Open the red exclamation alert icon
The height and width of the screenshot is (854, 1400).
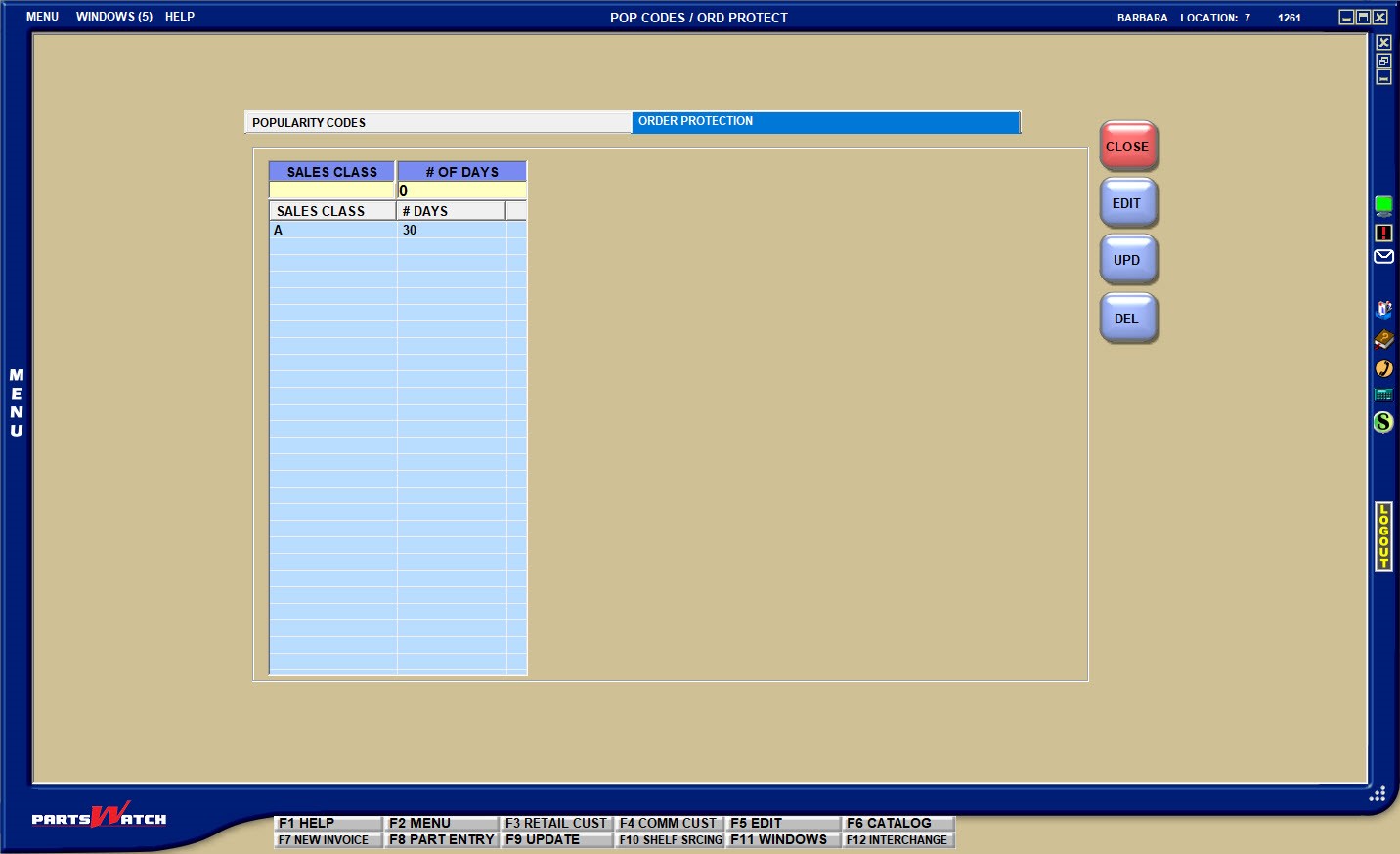(1383, 233)
